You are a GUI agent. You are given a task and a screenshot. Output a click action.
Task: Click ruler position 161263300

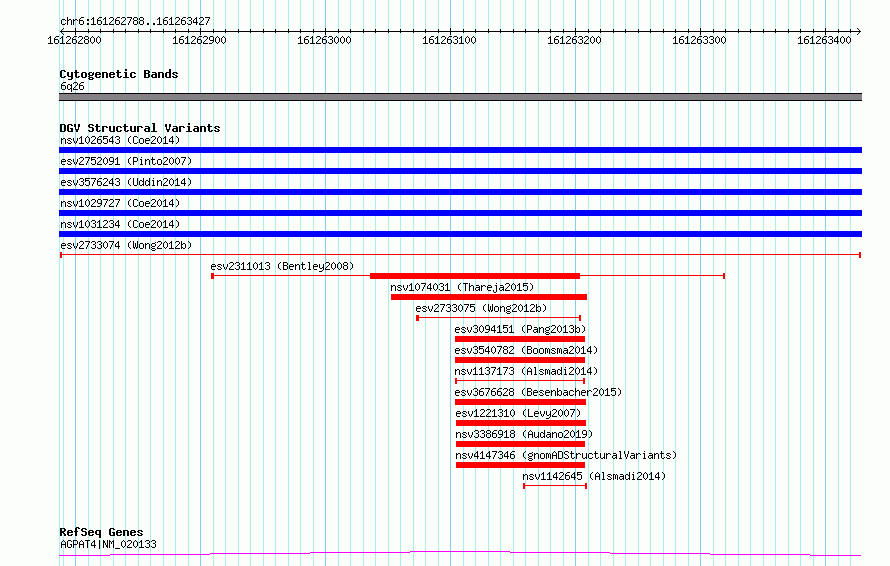click(699, 40)
